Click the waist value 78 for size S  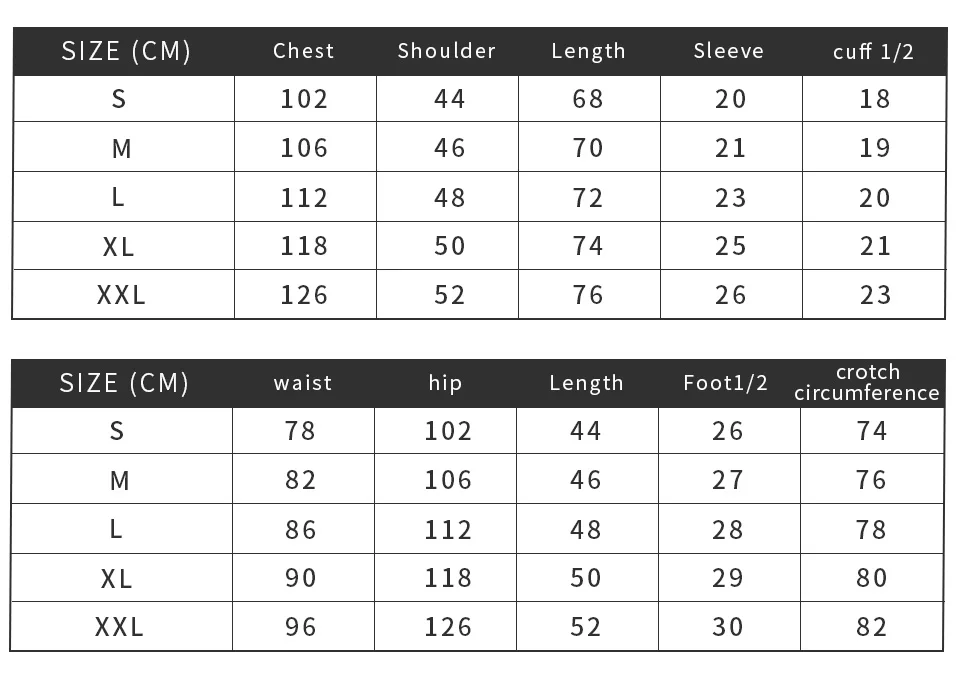pyautogui.click(x=300, y=431)
